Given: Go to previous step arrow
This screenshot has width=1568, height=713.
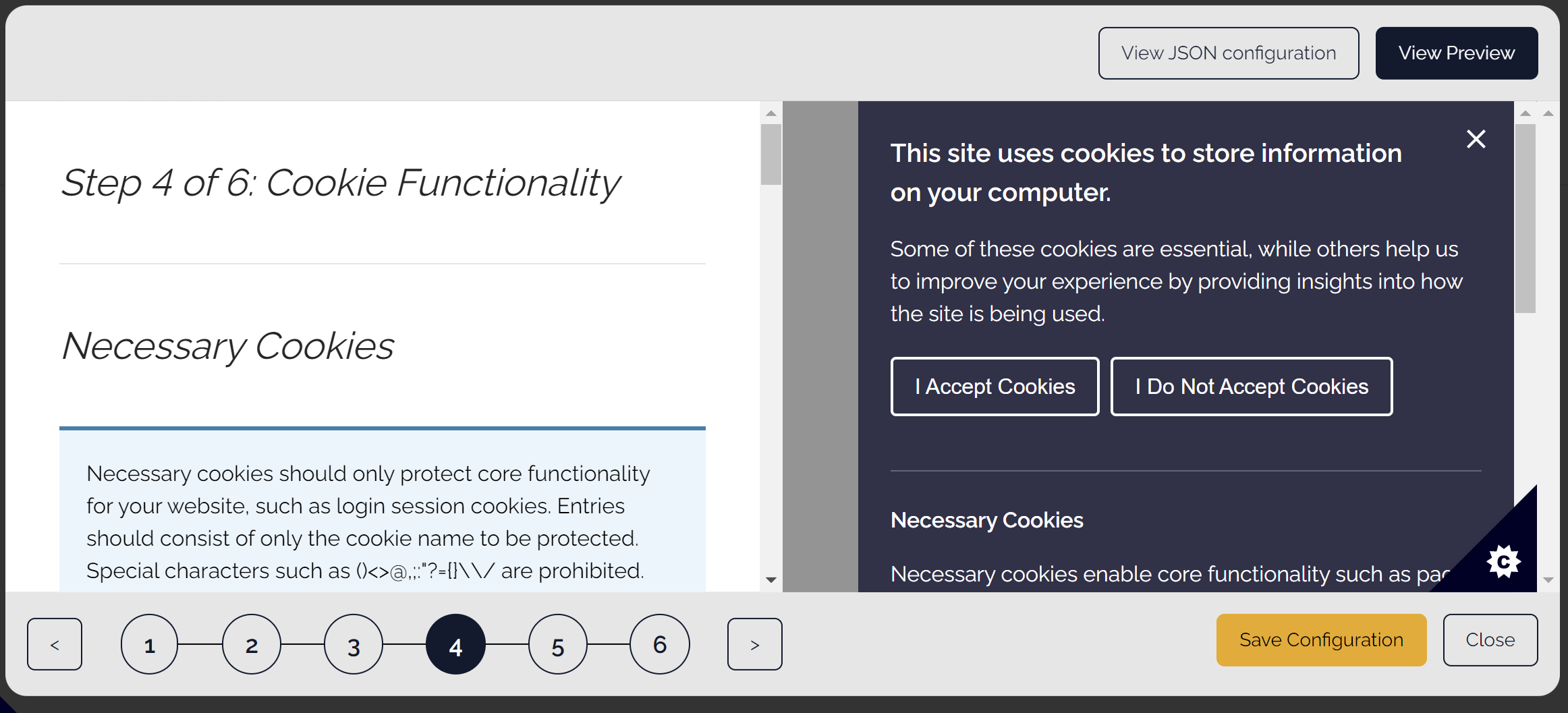Looking at the screenshot, I should pos(55,644).
